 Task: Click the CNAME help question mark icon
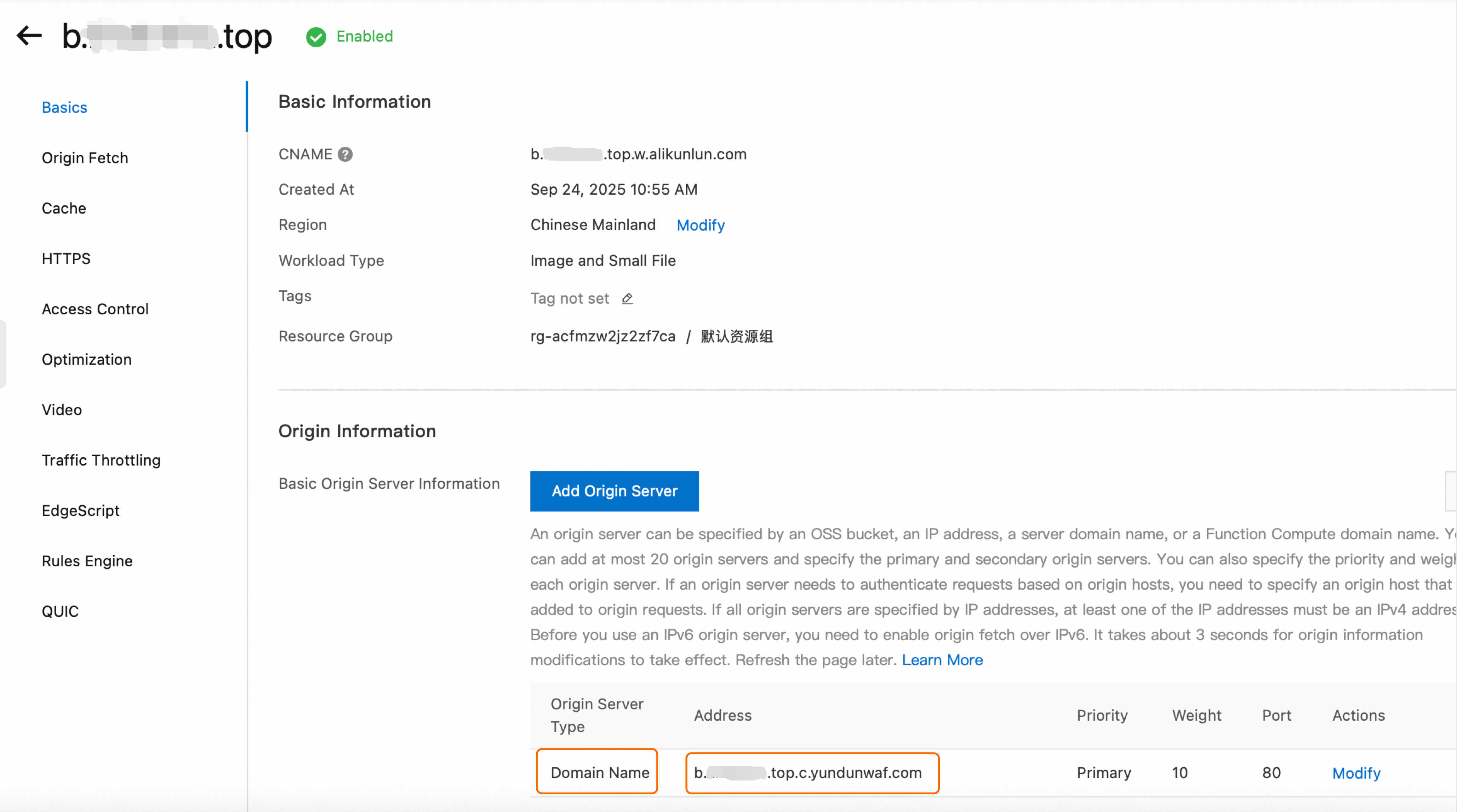(x=345, y=154)
